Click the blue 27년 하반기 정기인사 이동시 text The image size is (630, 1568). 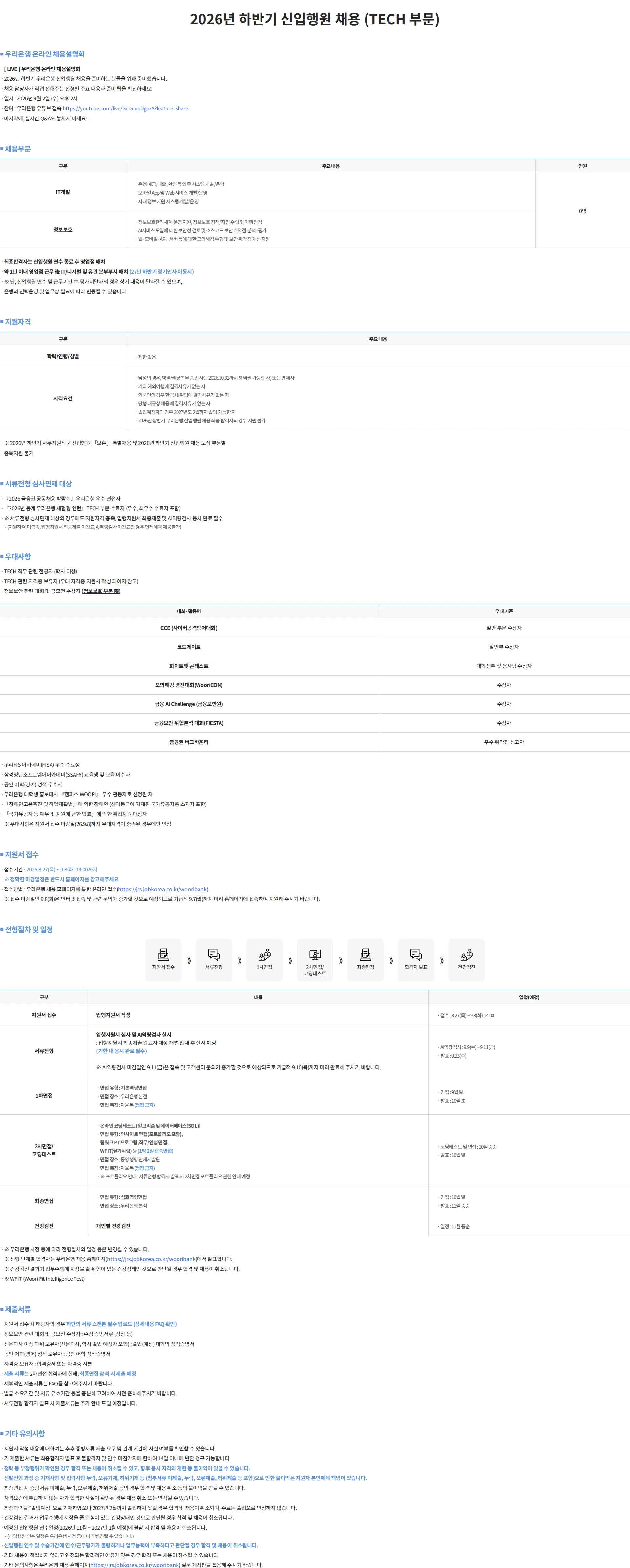tap(161, 271)
